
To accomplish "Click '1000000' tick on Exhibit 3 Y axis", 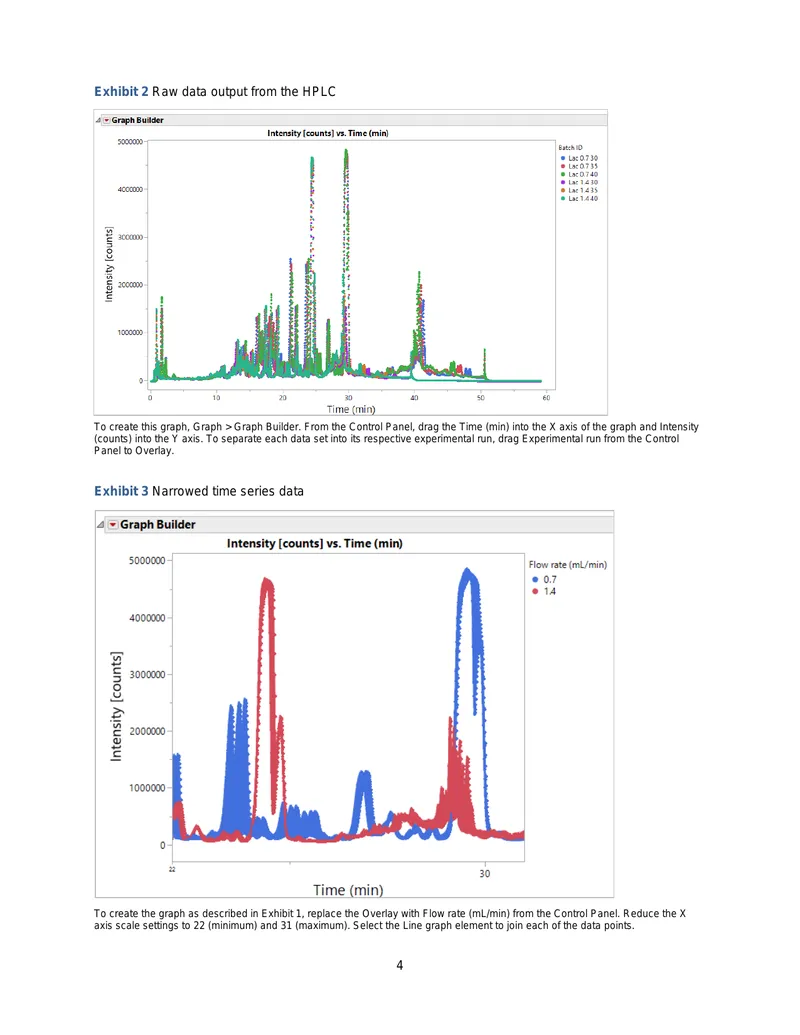I will click(147, 788).
